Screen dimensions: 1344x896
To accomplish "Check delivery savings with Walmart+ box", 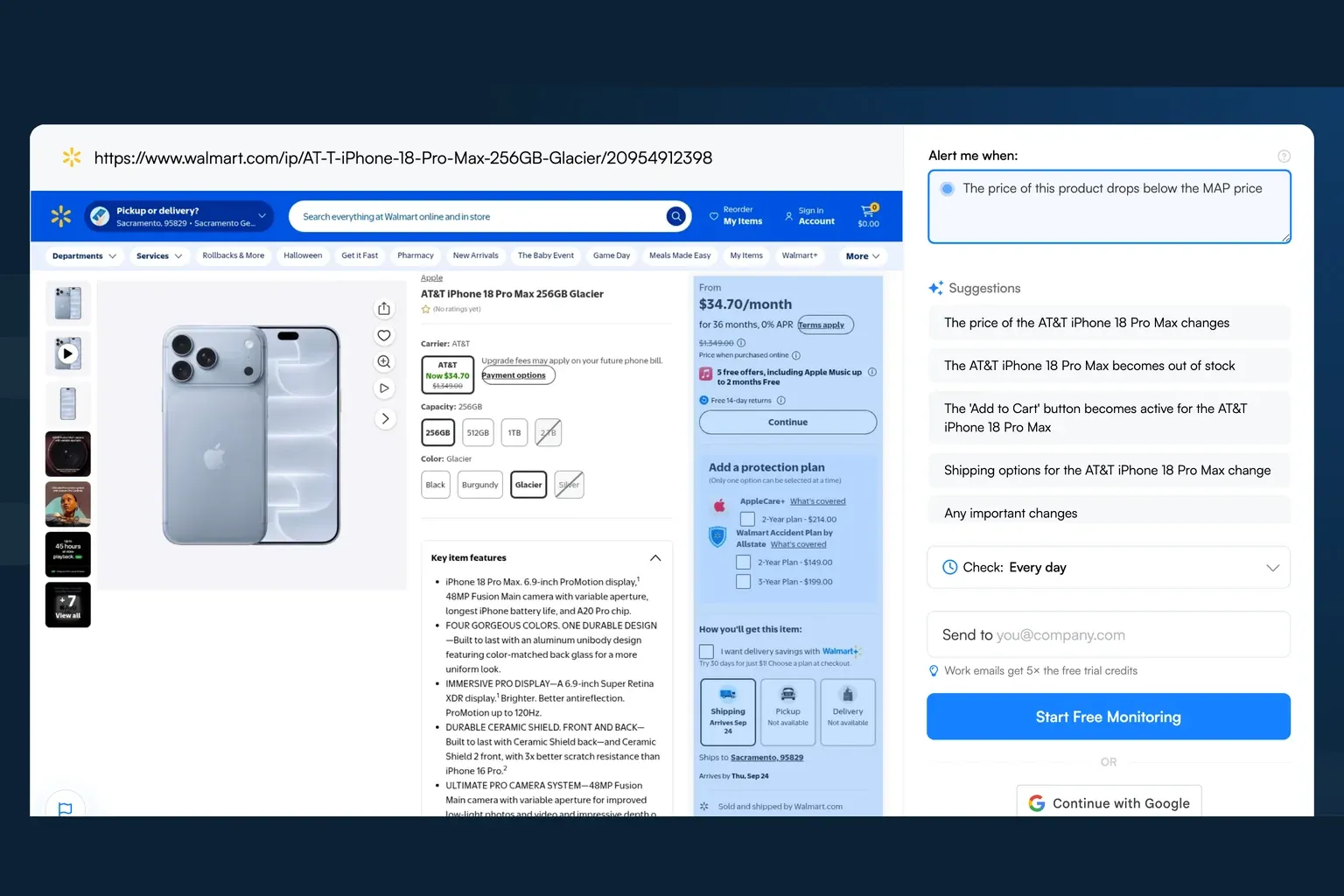I will [x=706, y=652].
